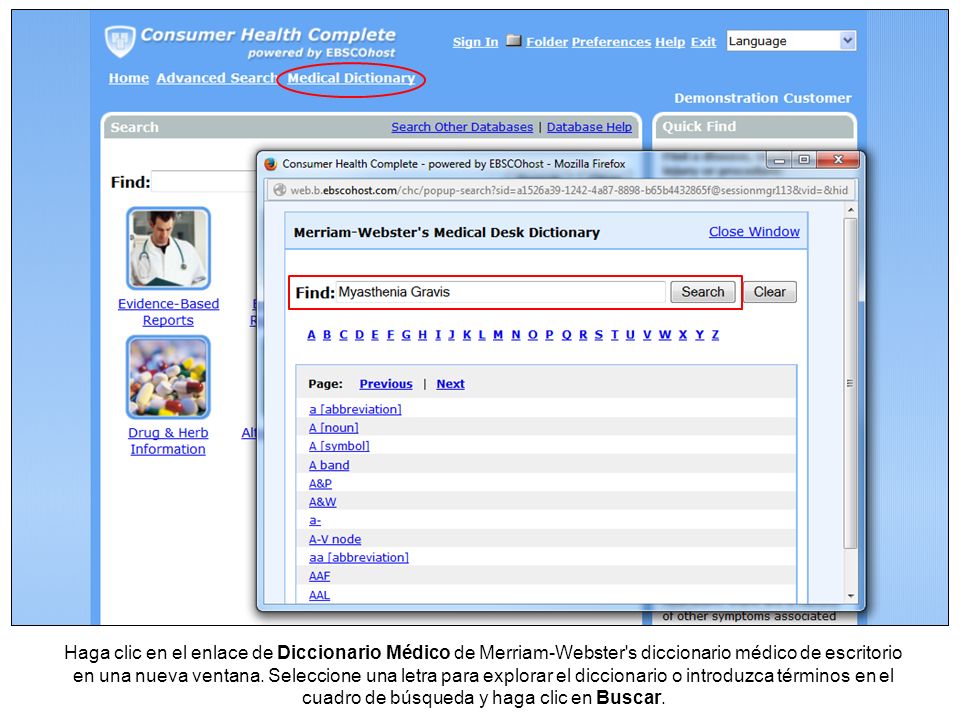Click the popup scrollbar up arrow
The image size is (960, 720).
(850, 210)
